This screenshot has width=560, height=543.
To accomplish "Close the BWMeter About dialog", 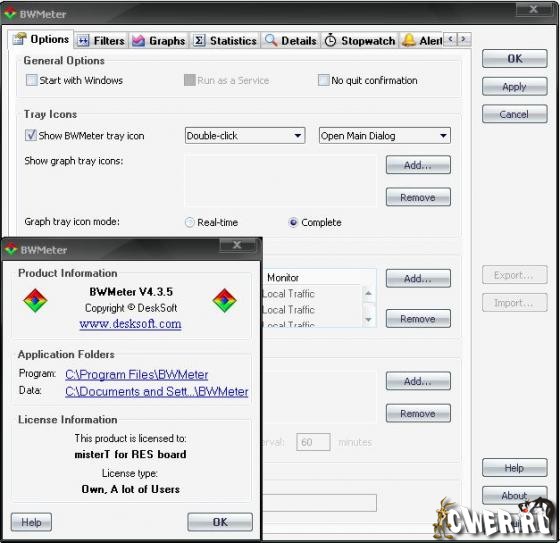I will tap(237, 245).
